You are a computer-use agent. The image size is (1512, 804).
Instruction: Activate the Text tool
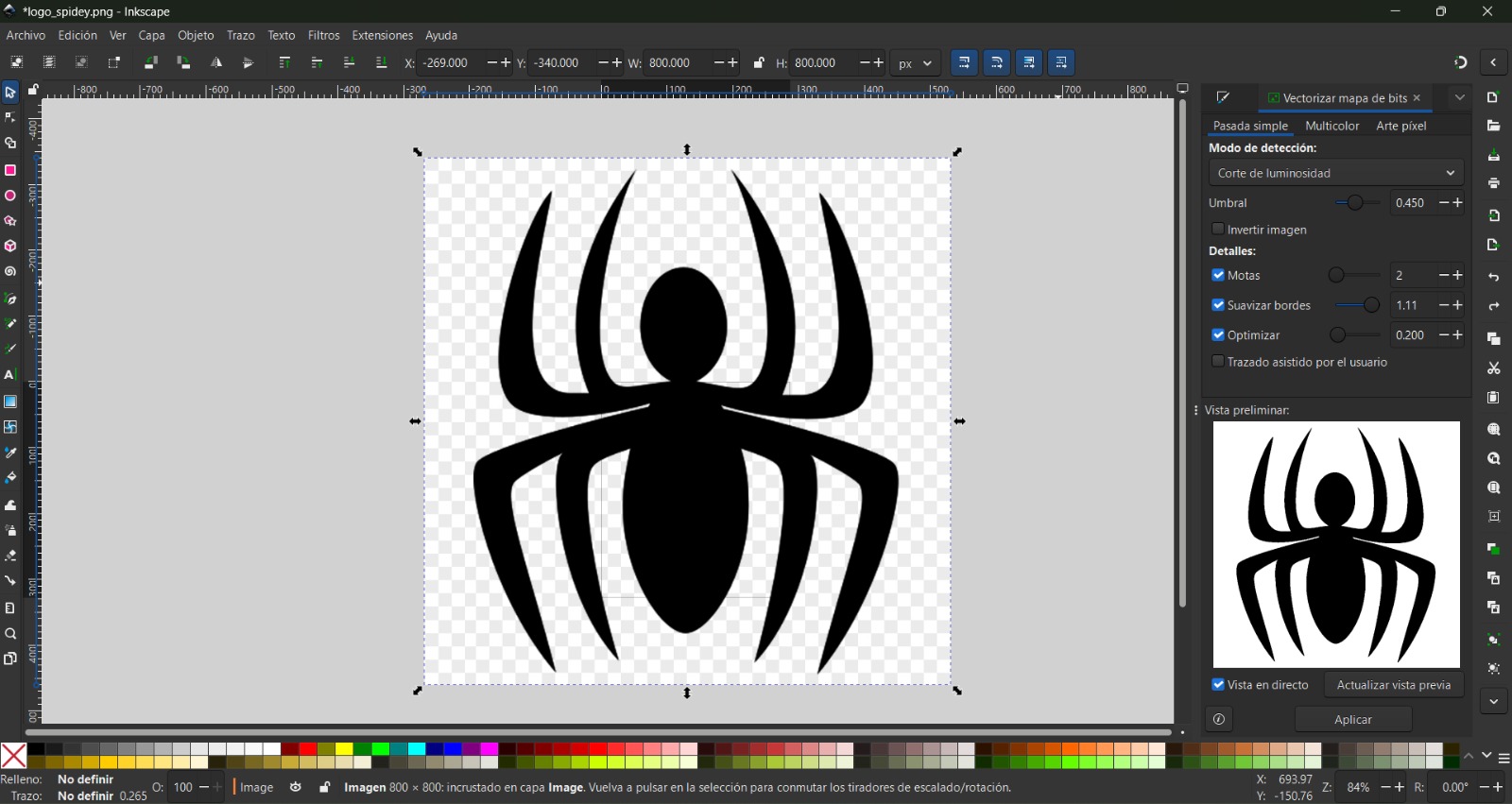point(10,375)
